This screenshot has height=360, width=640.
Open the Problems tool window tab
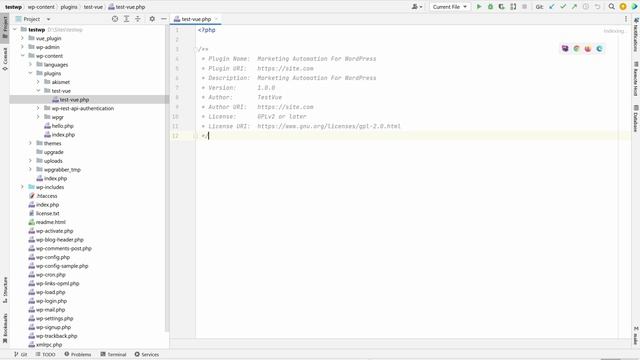click(x=78, y=354)
